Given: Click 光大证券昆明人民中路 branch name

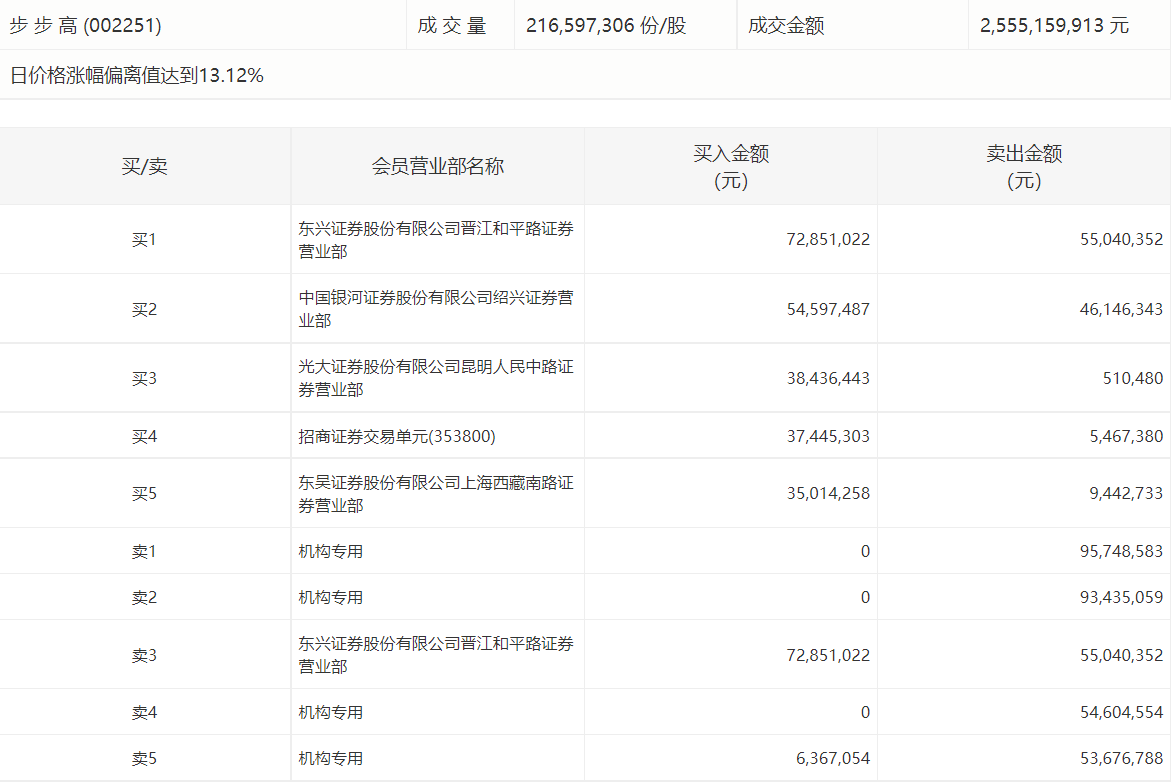Looking at the screenshot, I should pos(436,379).
